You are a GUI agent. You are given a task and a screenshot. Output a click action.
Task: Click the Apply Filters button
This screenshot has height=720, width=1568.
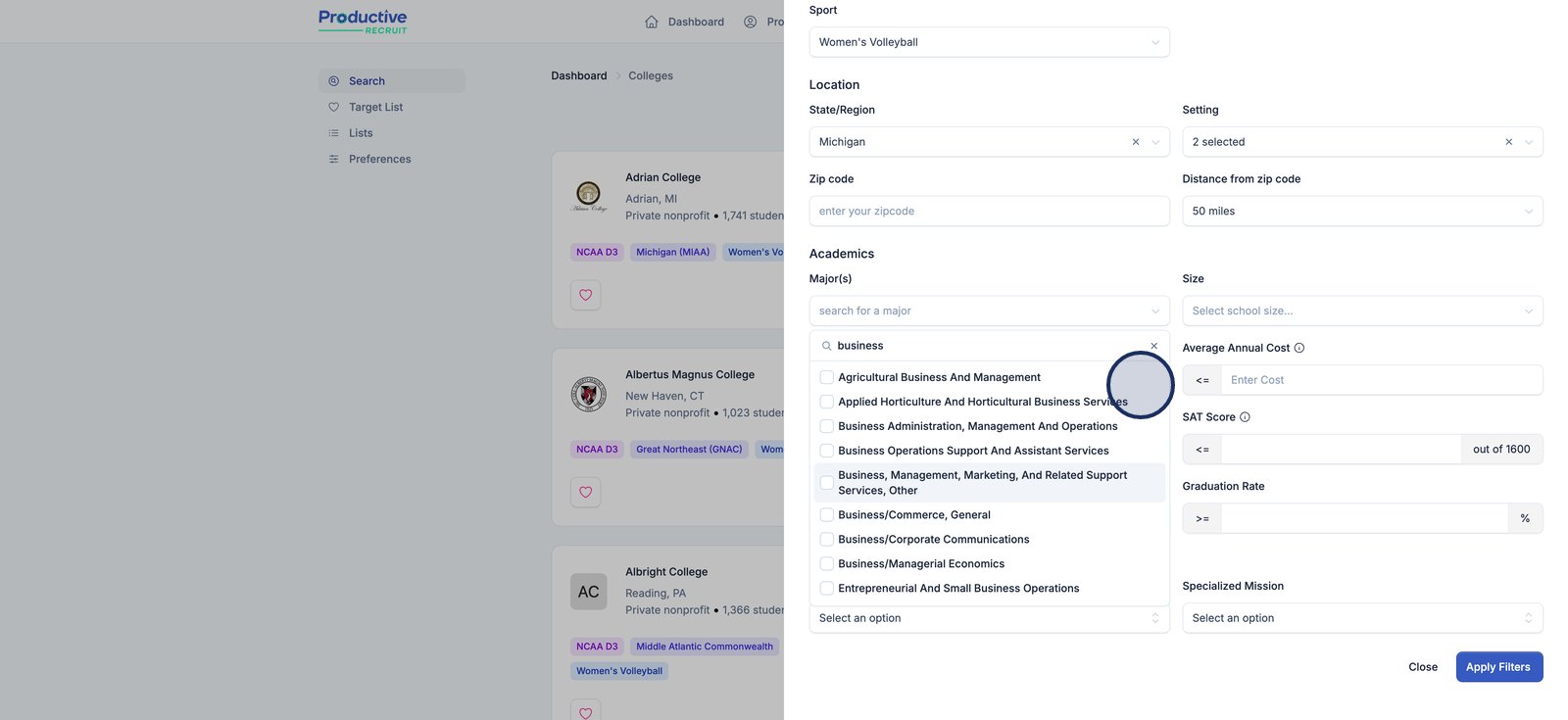(1498, 667)
